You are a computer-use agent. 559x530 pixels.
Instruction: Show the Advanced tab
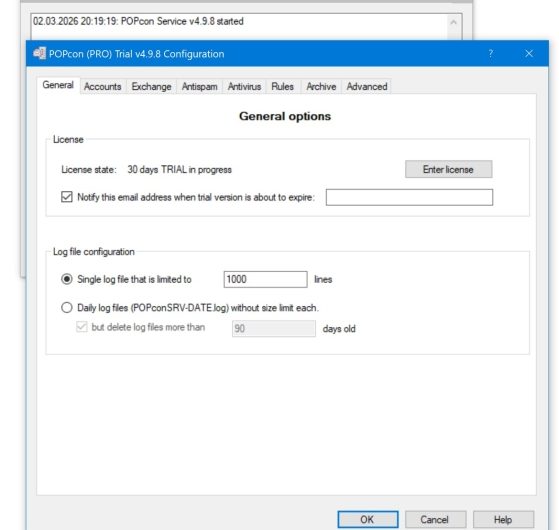click(x=367, y=87)
